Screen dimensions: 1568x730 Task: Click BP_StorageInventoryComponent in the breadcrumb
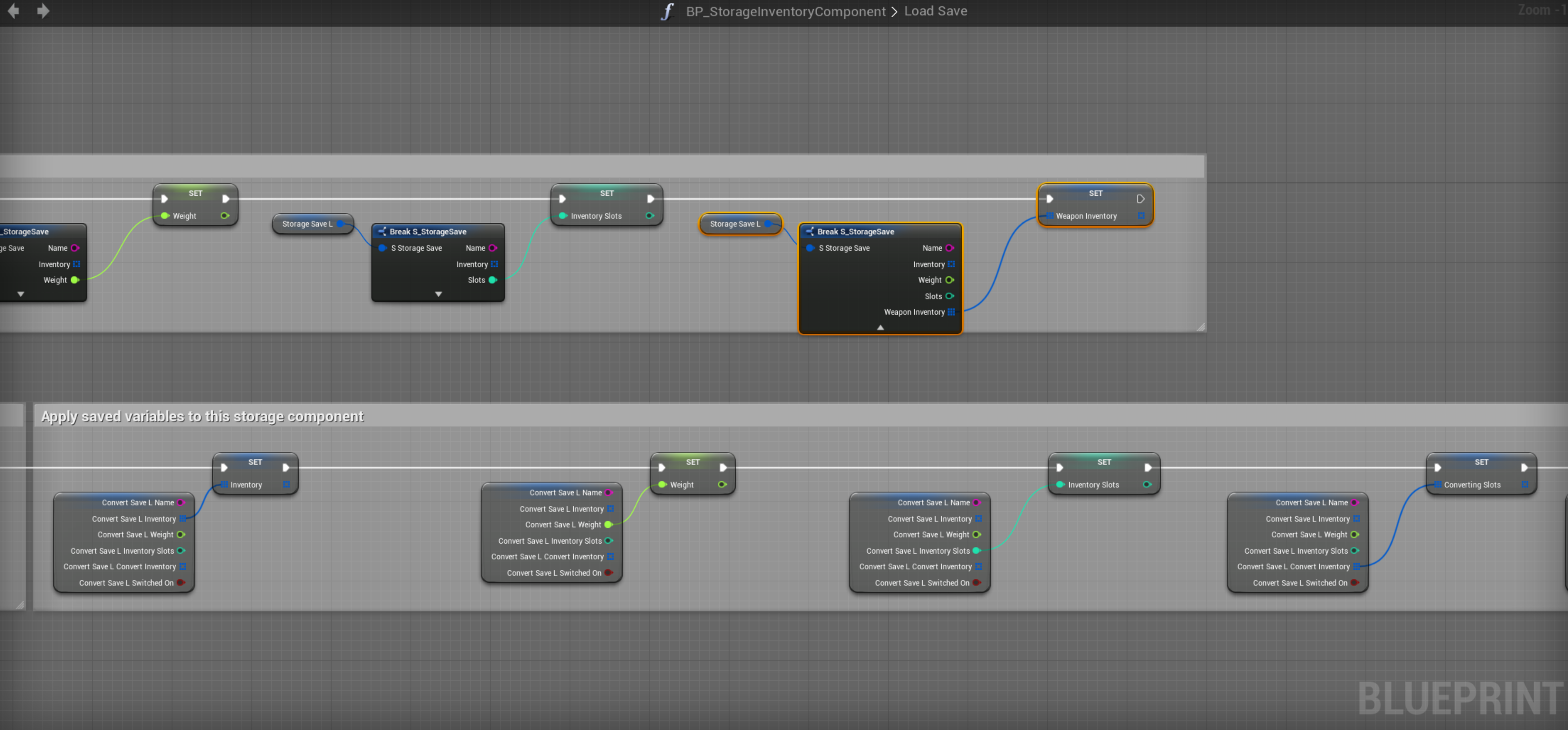point(785,11)
